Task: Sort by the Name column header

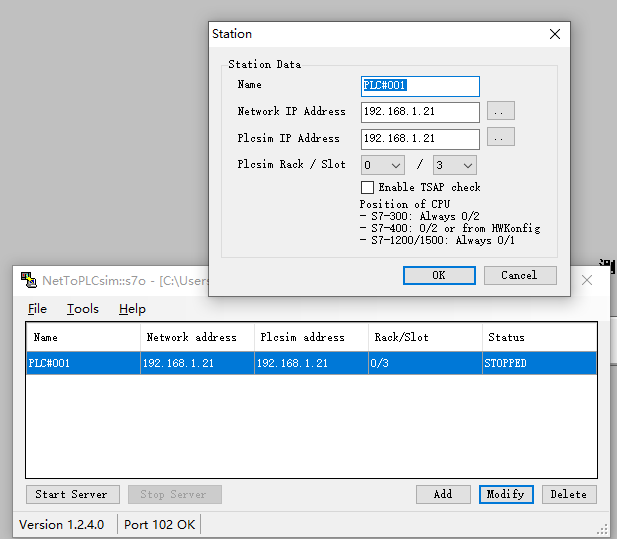Action: click(83, 337)
